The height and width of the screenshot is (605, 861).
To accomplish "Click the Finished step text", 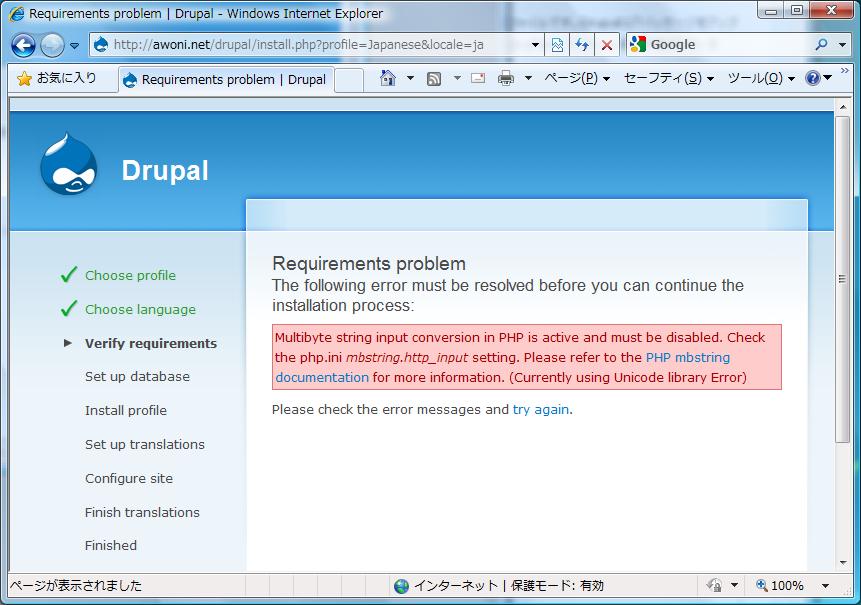I will pos(111,546).
